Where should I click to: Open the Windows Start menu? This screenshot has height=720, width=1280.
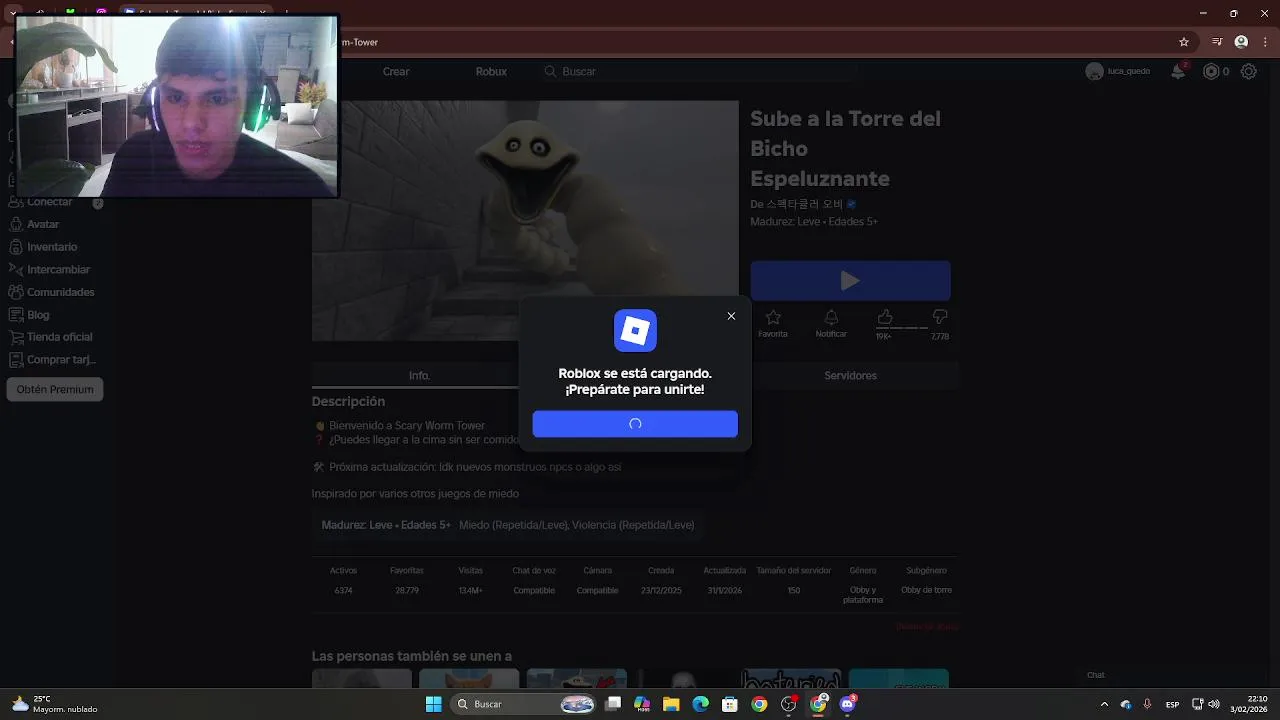tap(433, 704)
